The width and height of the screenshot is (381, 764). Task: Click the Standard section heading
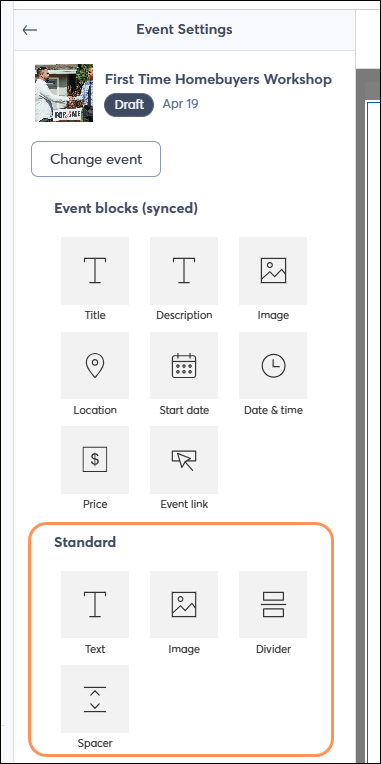[85, 542]
